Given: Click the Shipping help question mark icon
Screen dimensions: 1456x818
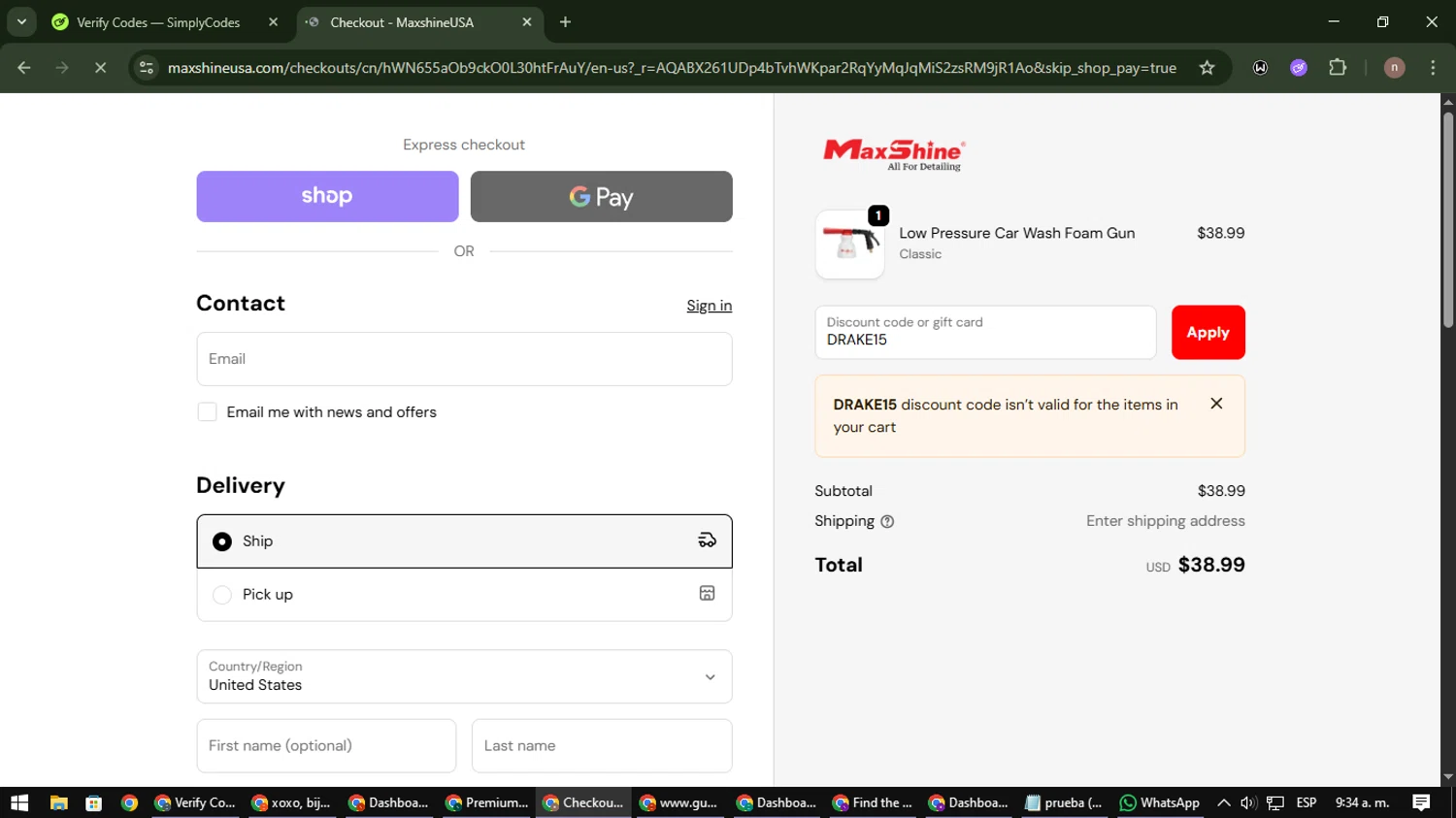Looking at the screenshot, I should tap(887, 522).
